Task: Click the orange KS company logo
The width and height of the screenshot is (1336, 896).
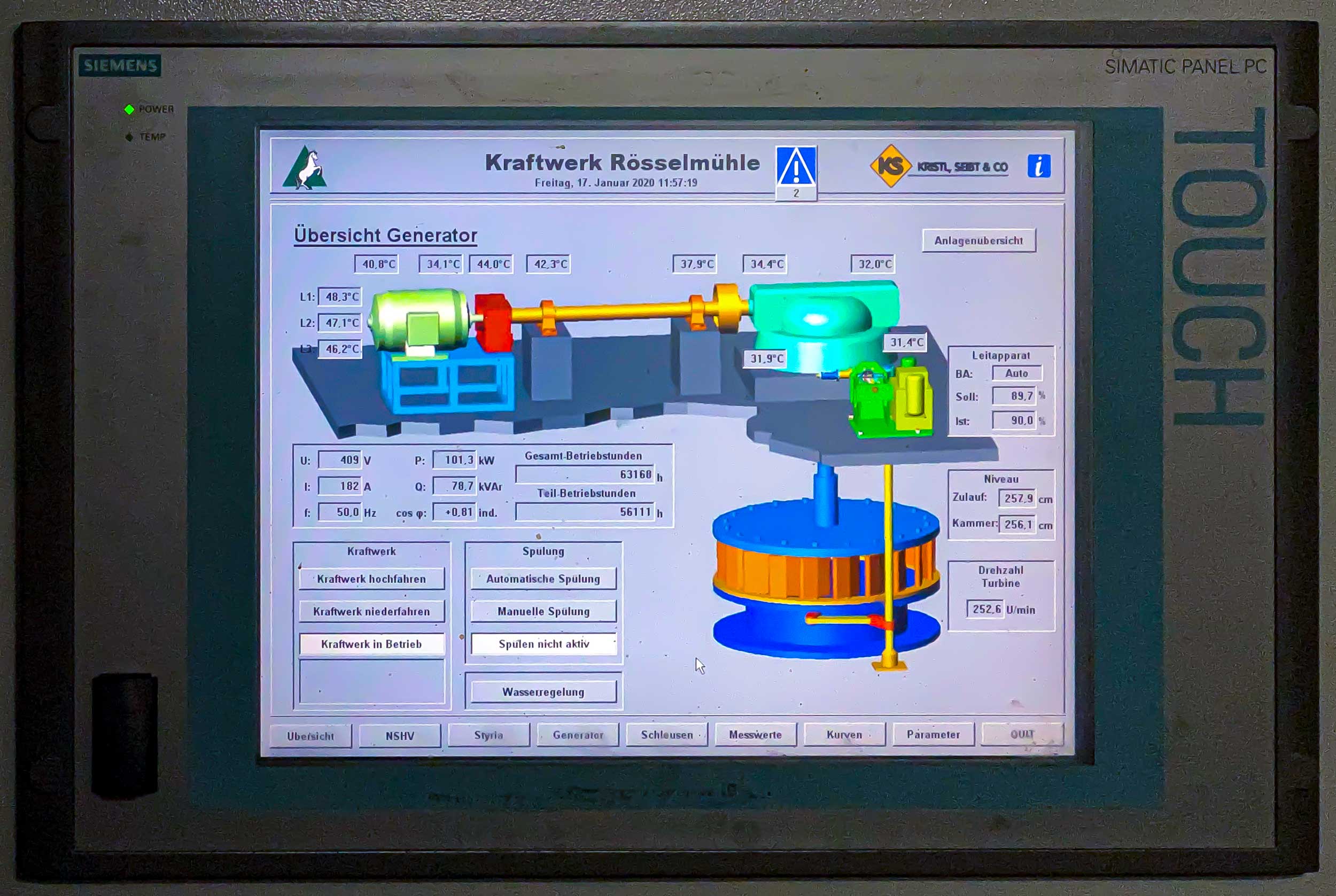Action: (x=889, y=166)
